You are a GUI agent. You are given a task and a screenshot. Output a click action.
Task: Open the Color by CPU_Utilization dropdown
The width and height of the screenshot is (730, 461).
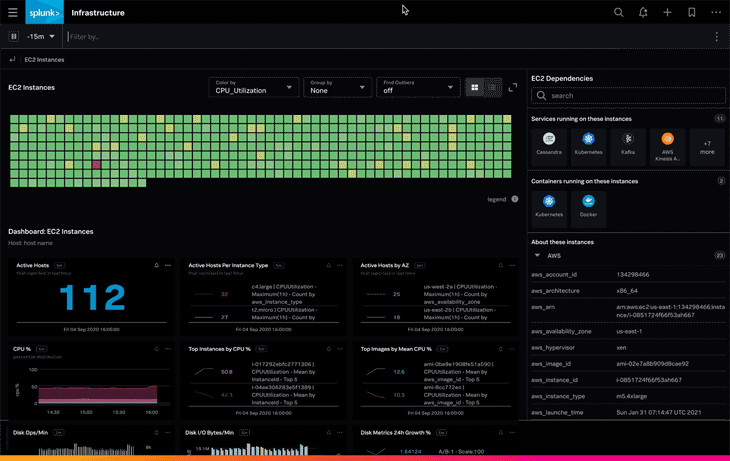tap(253, 88)
